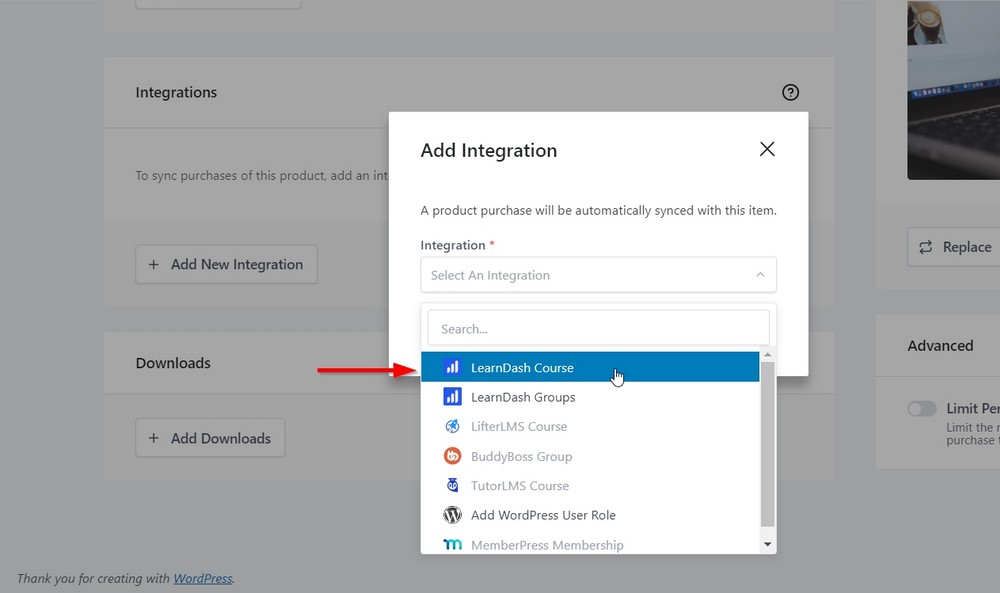This screenshot has width=1000, height=593.
Task: Open the Integrations help question mark
Action: (790, 92)
